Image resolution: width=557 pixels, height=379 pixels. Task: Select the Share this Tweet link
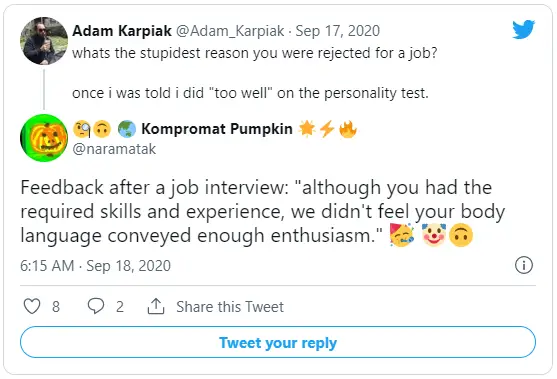(230, 307)
